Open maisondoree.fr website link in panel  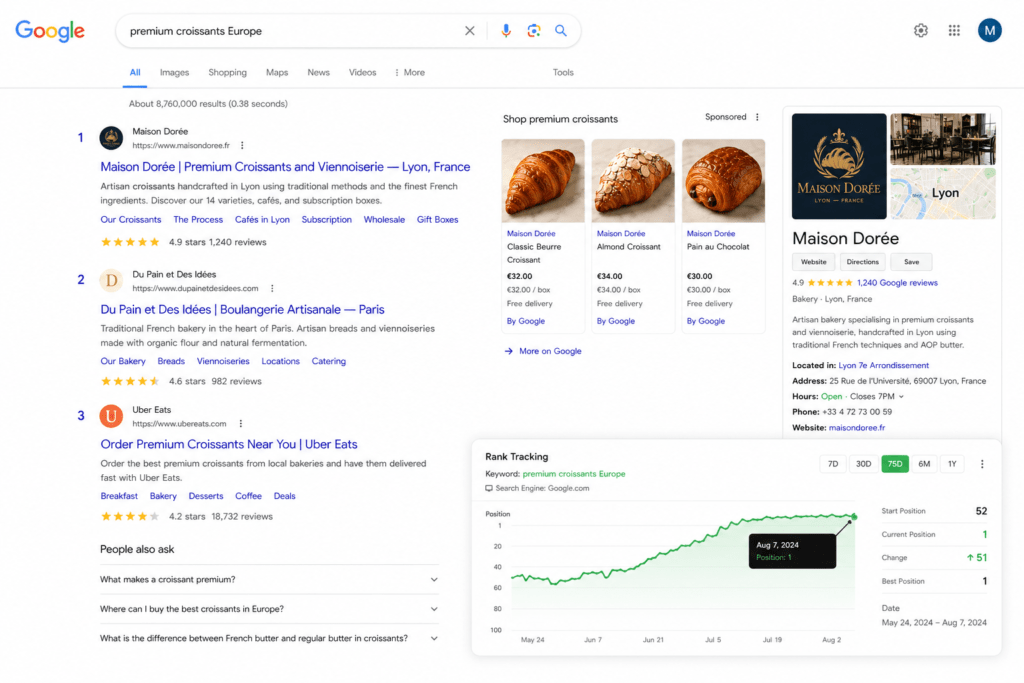coord(857,428)
